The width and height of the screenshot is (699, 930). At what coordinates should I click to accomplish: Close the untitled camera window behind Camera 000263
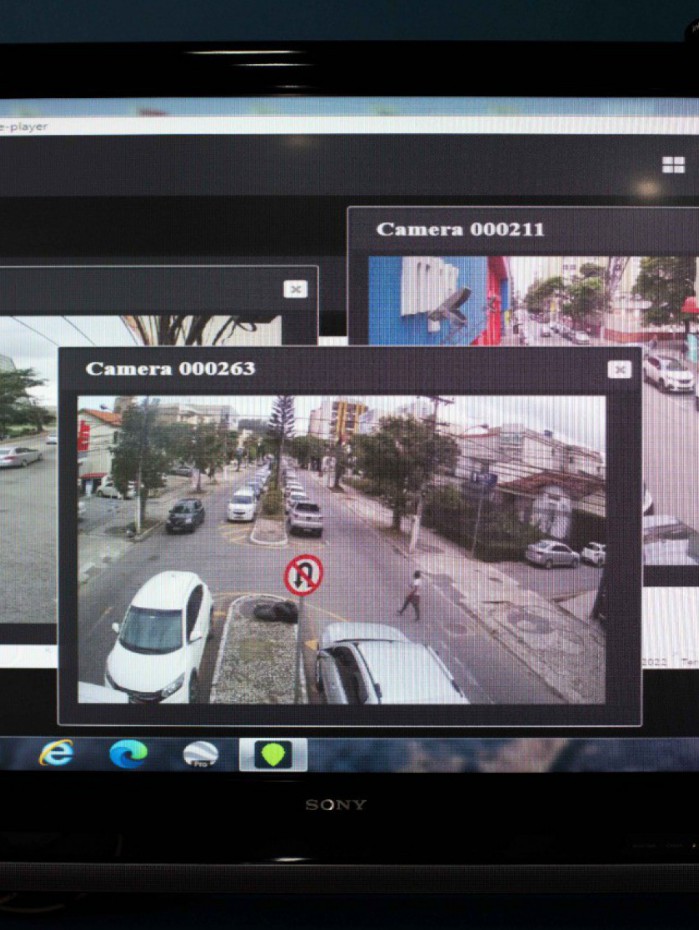tap(295, 289)
